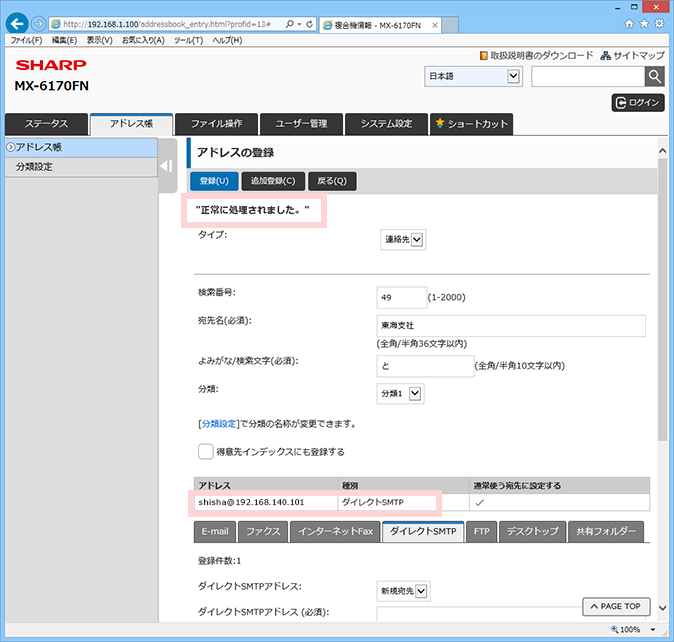674x642 pixels.
Task: Open 編集(E) menu
Action: pyautogui.click(x=64, y=40)
